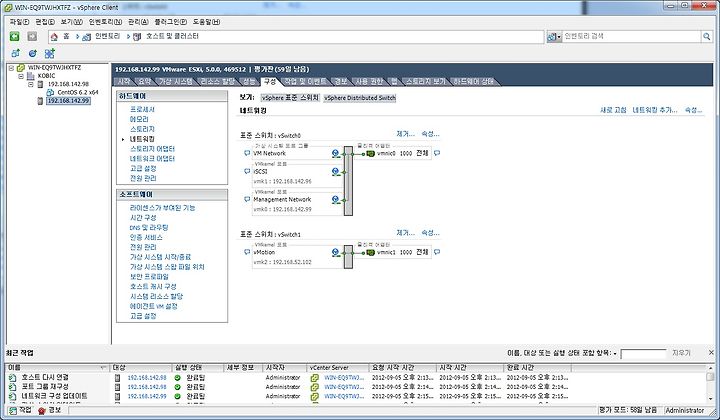The image size is (720, 420).
Task: Click the 네트워킹 추가... link
Action: point(655,110)
